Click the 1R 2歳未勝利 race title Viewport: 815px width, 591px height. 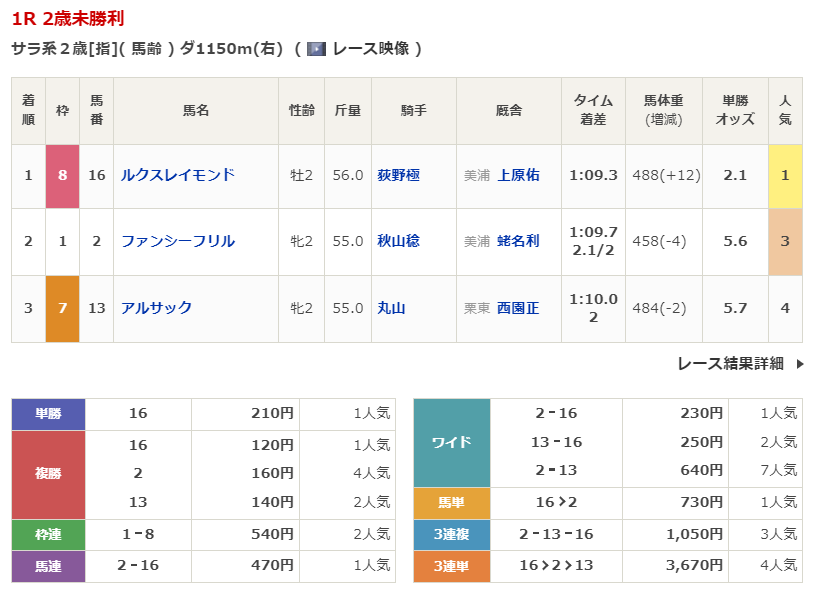click(68, 19)
